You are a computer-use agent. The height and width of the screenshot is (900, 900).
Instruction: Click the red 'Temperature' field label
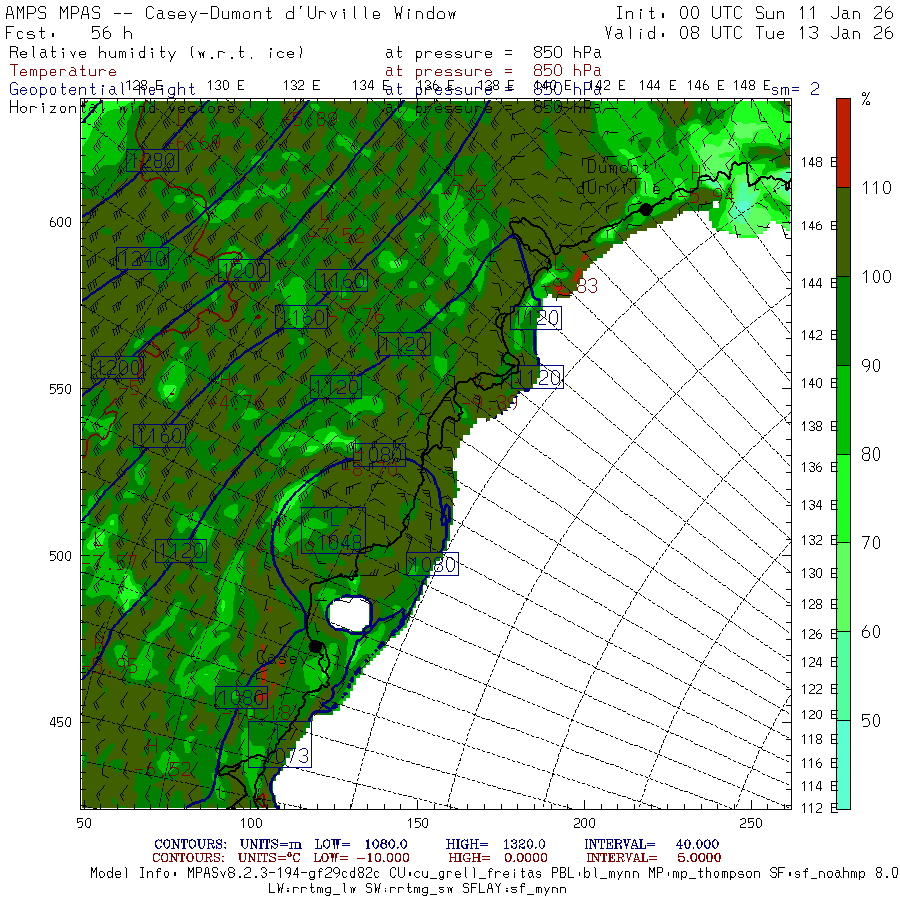63,71
